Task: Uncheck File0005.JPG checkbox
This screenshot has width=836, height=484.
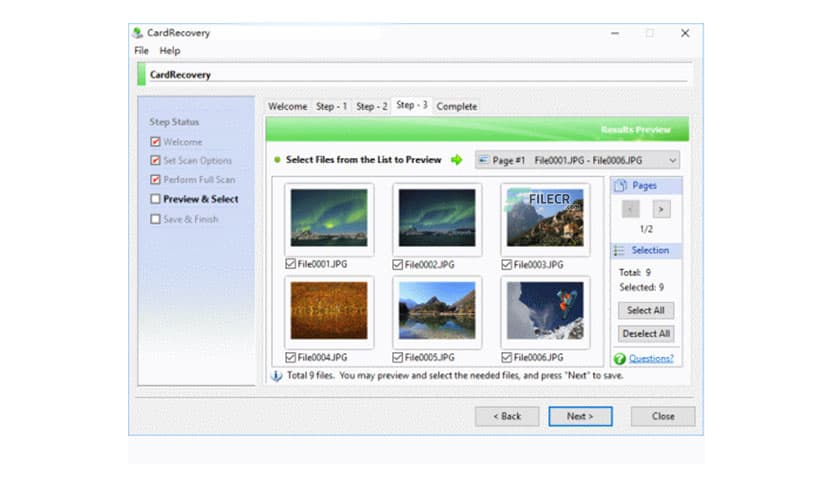Action: 398,357
